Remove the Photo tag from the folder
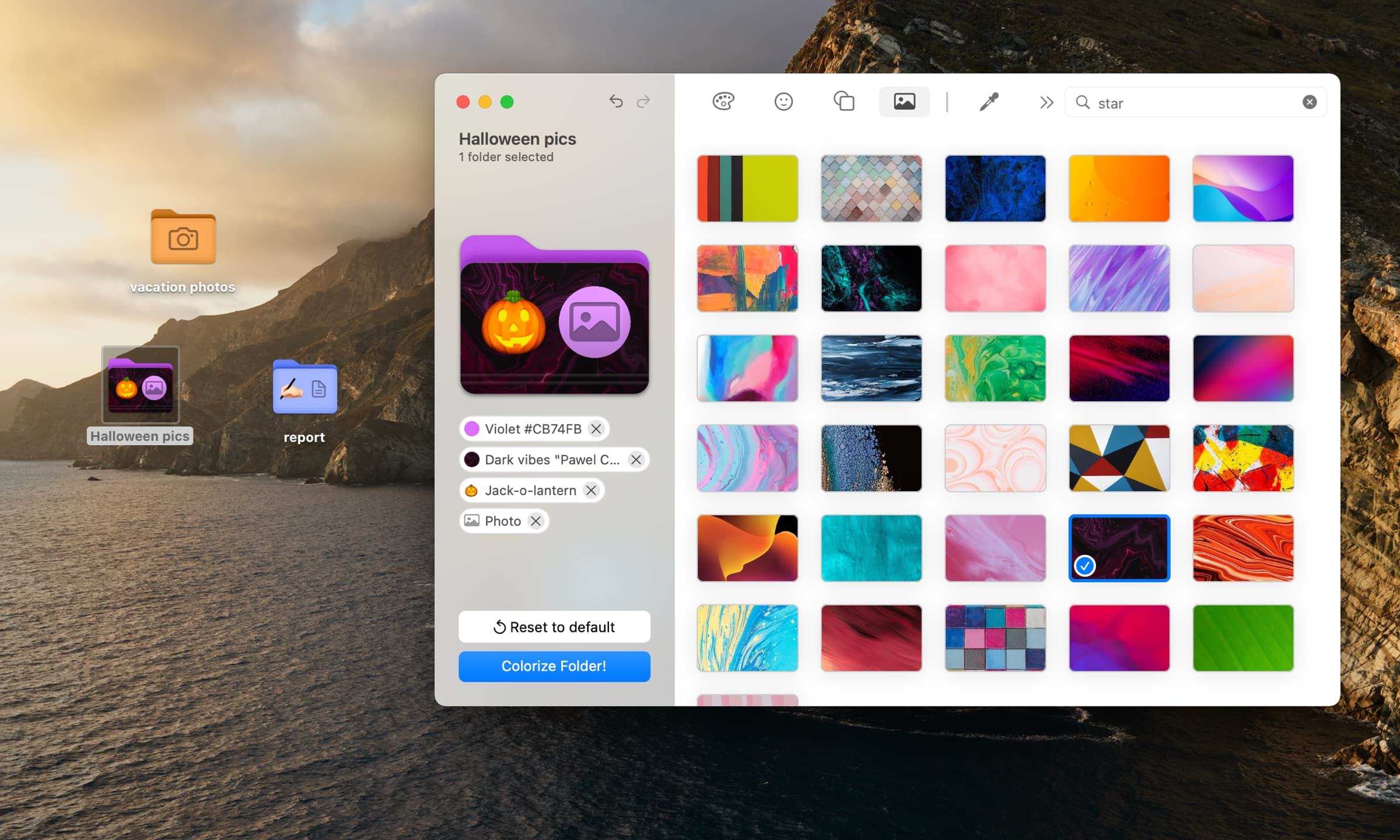The height and width of the screenshot is (840, 1400). (536, 521)
